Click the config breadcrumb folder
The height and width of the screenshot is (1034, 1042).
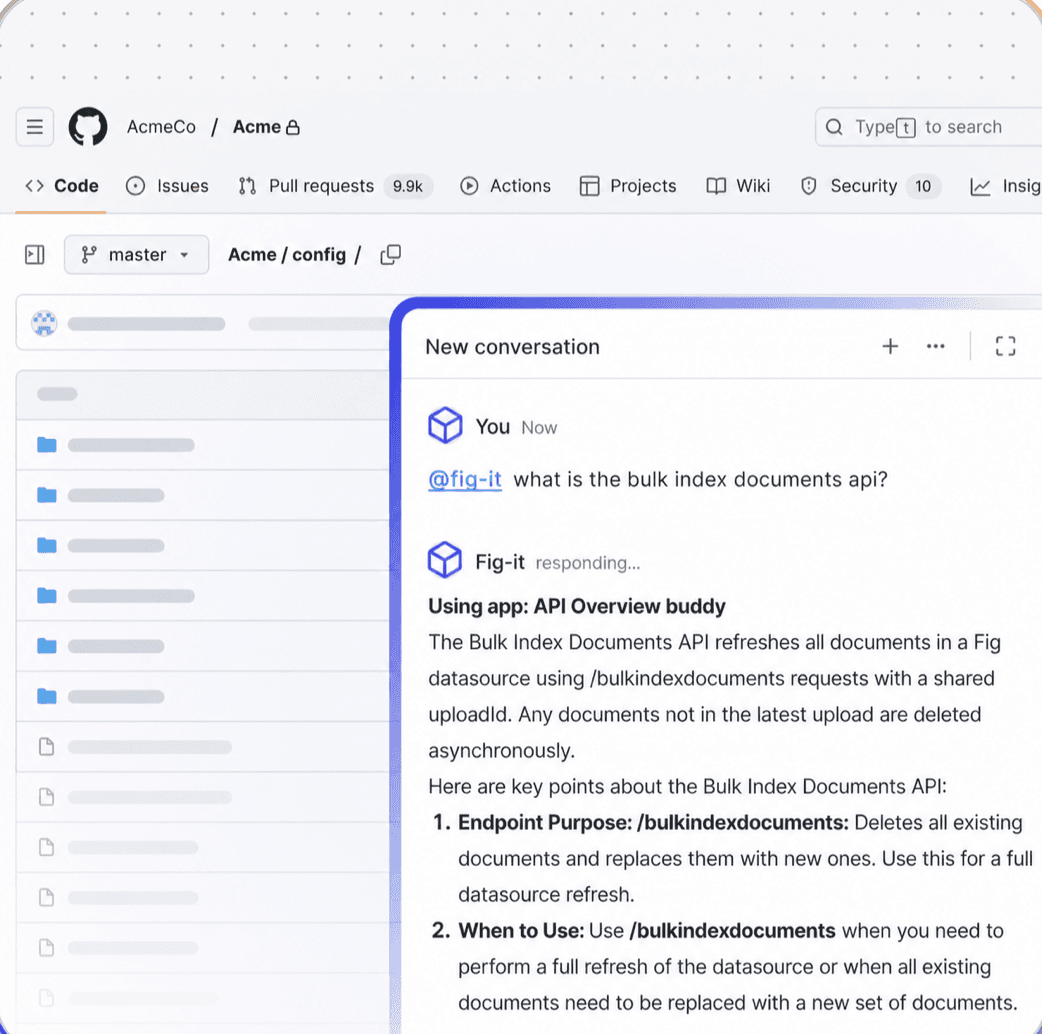click(x=319, y=255)
